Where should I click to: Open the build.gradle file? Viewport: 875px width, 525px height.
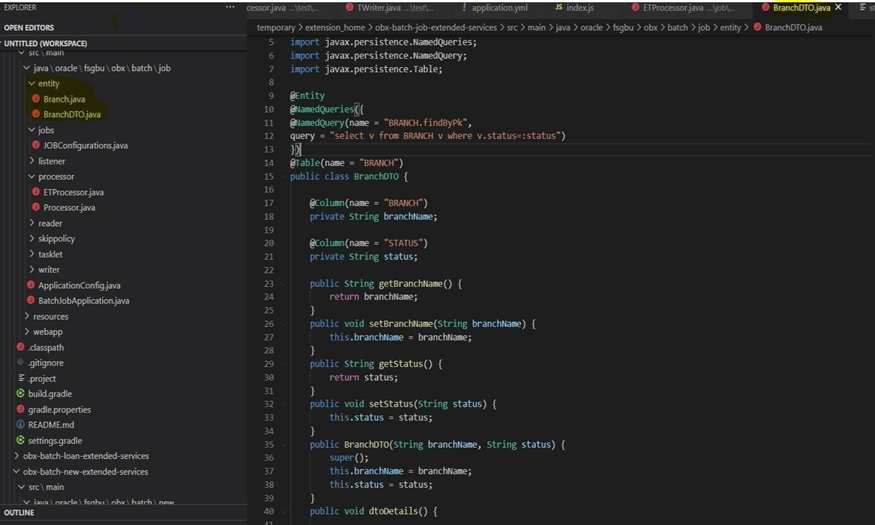[50, 393]
